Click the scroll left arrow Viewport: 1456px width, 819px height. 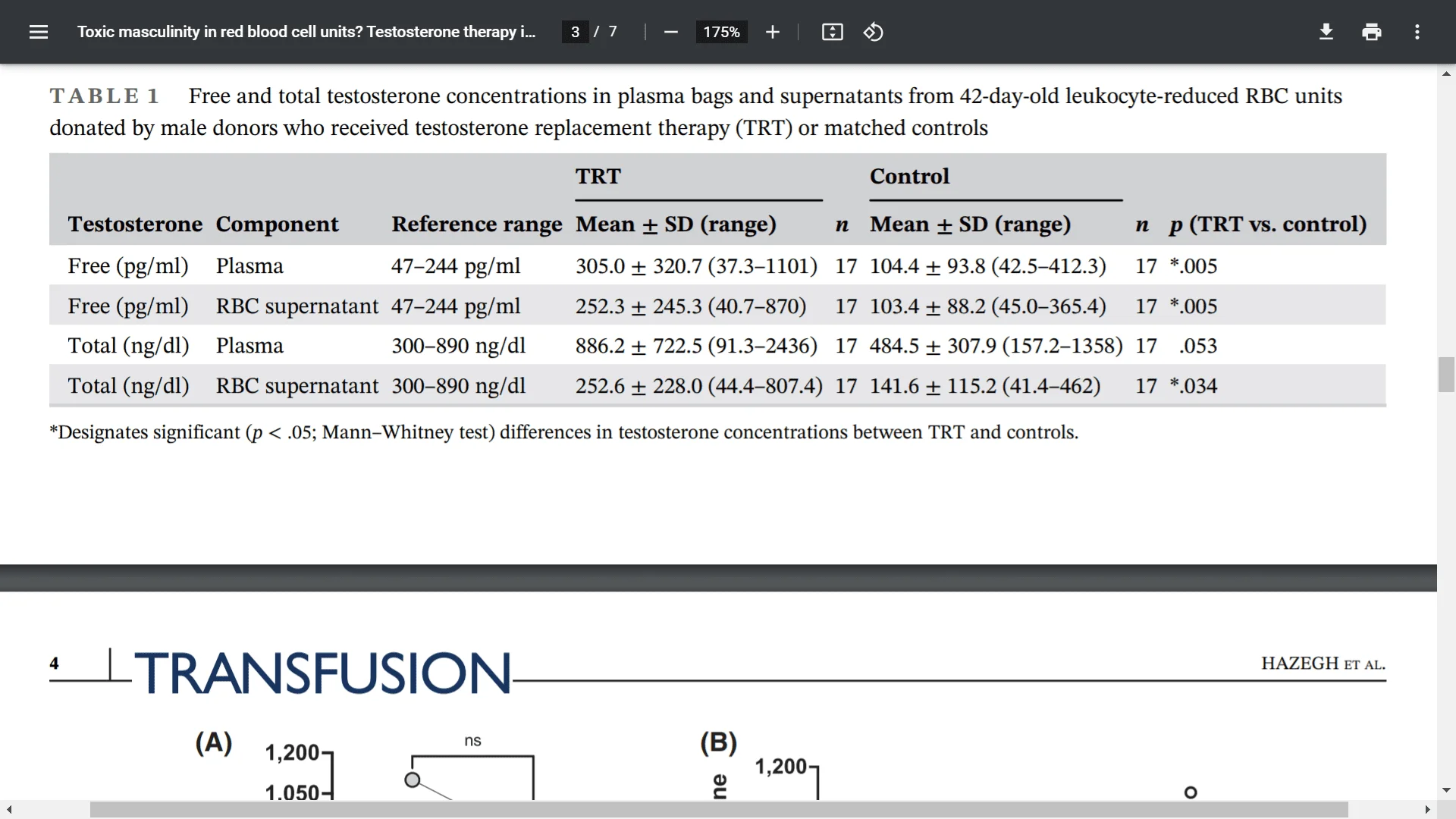point(9,810)
